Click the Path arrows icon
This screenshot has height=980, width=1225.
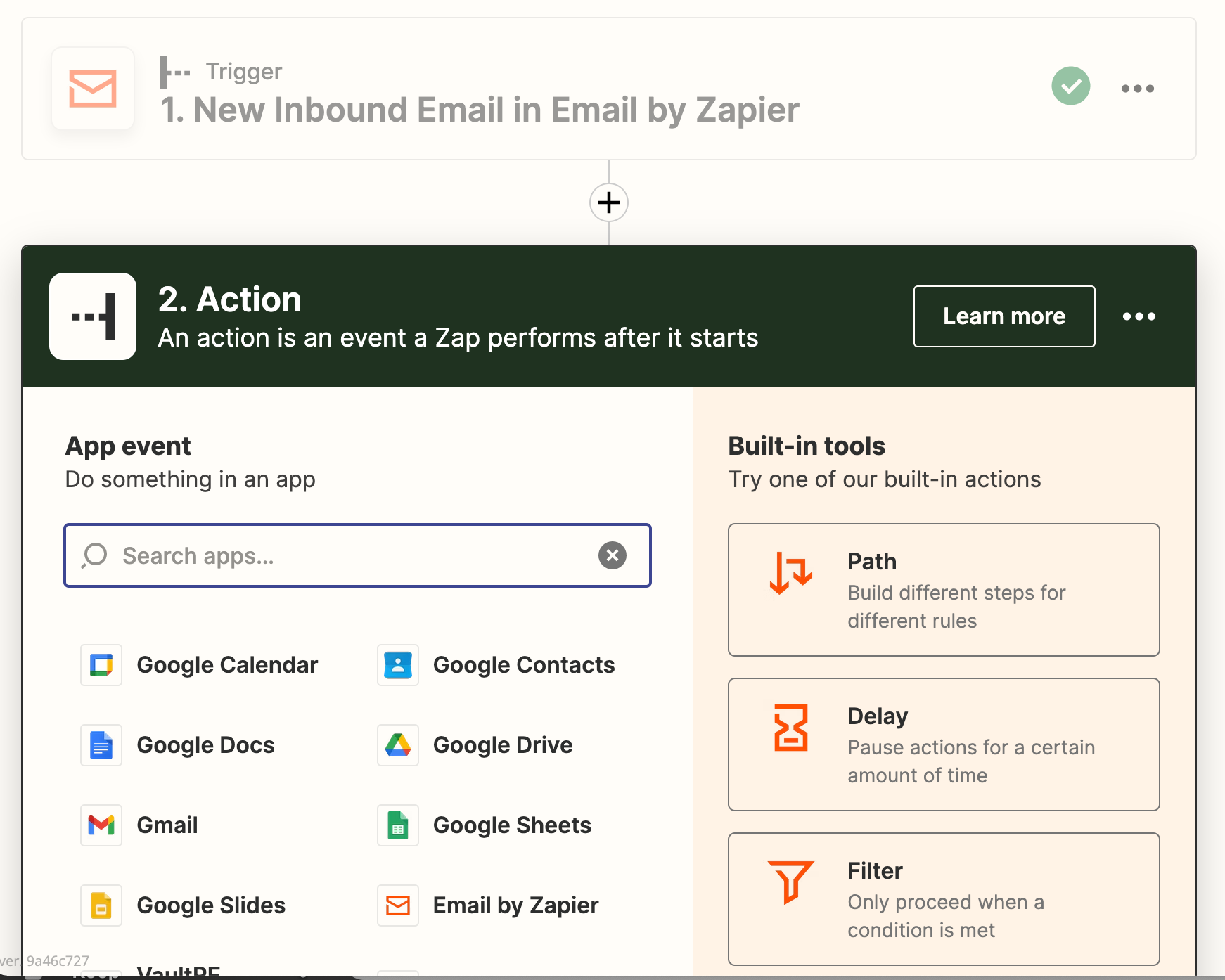point(791,573)
